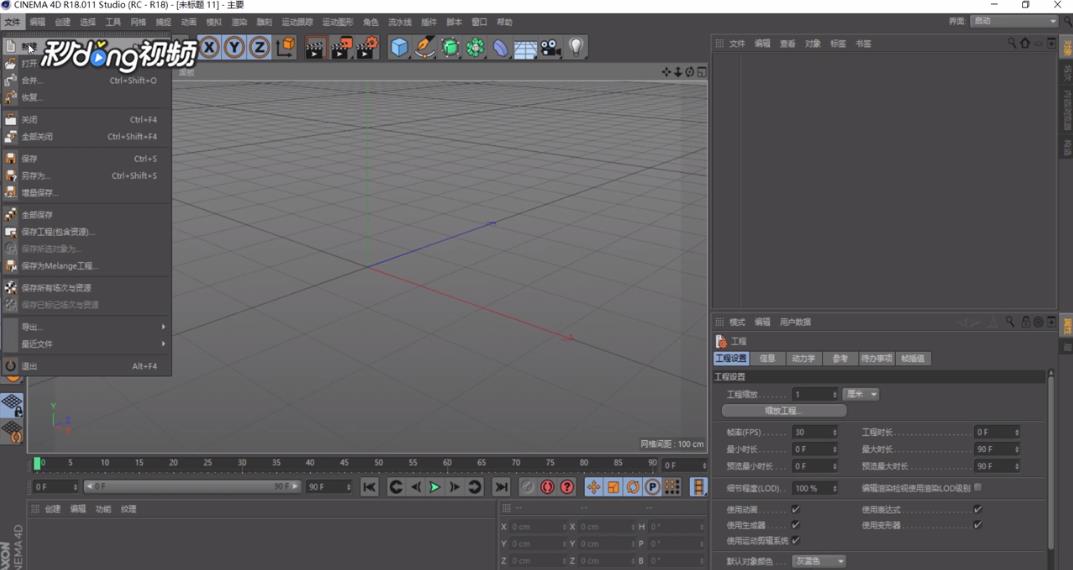This screenshot has width=1073, height=570.
Task: Play the animation forward
Action: [x=434, y=487]
